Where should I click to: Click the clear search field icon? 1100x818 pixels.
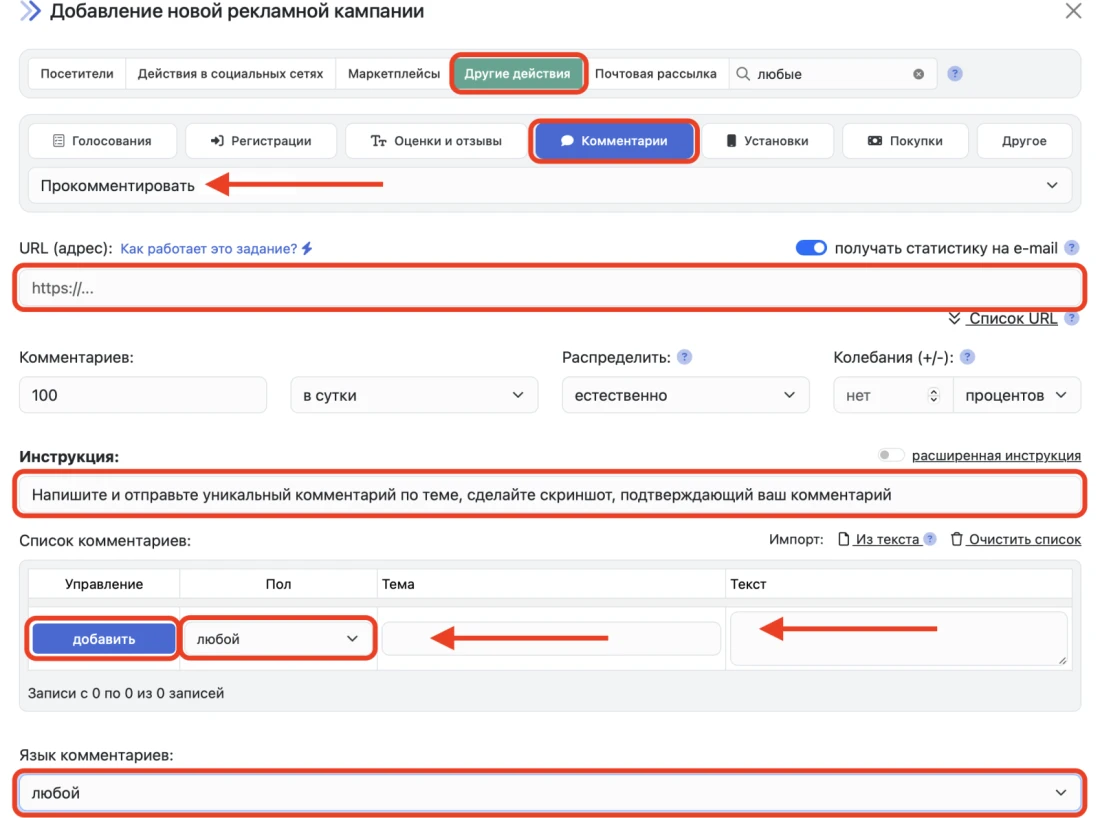click(918, 74)
